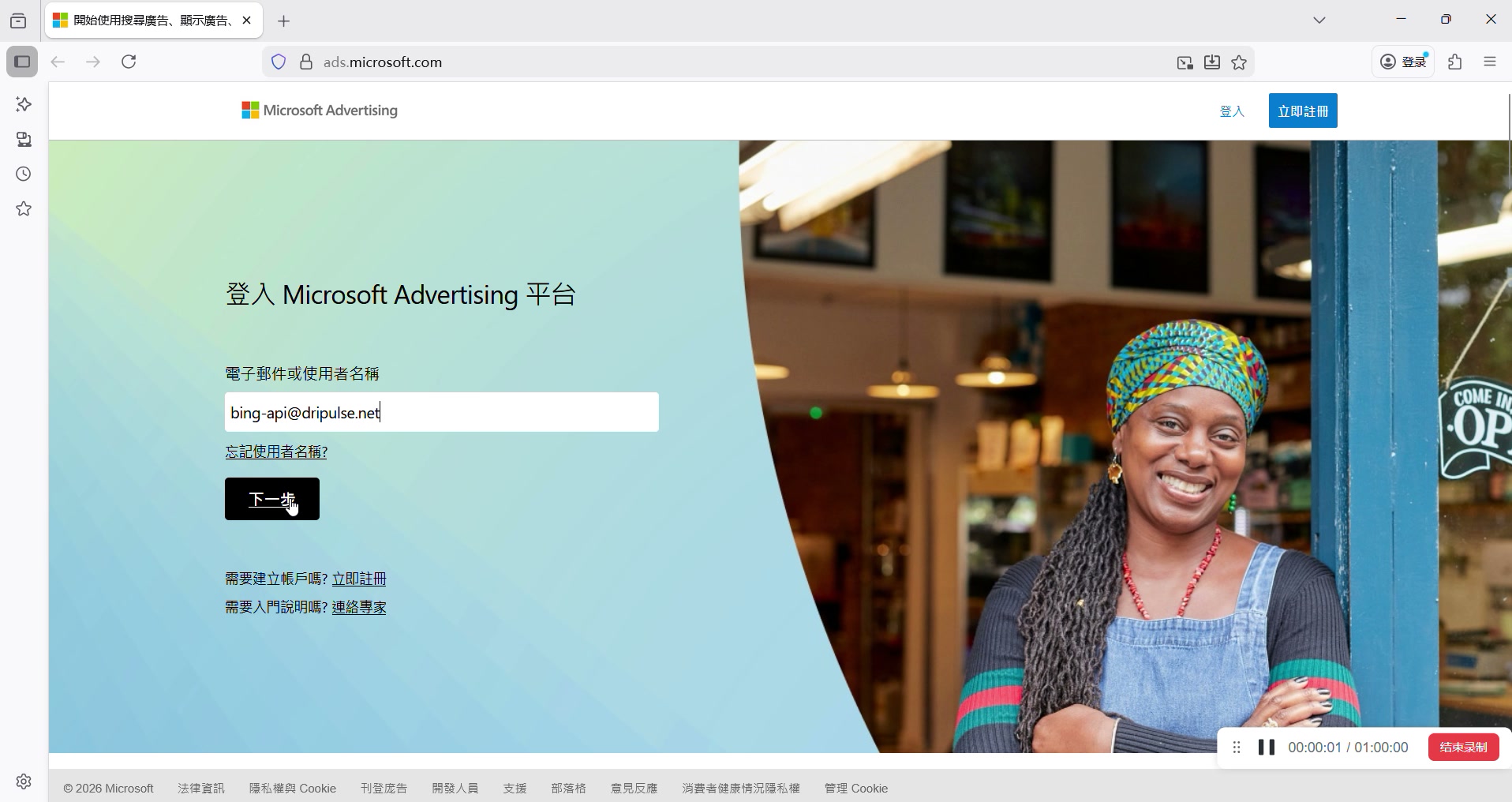Open the tracking protection shield icon

279,62
